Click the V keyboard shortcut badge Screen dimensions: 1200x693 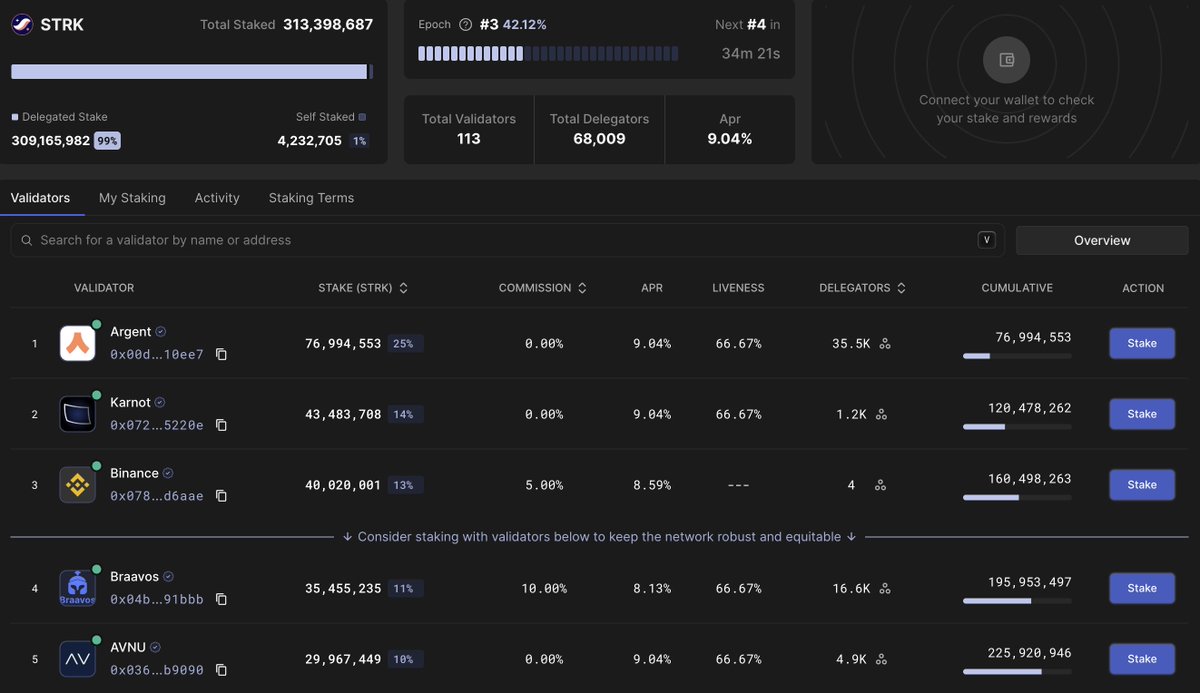[987, 240]
